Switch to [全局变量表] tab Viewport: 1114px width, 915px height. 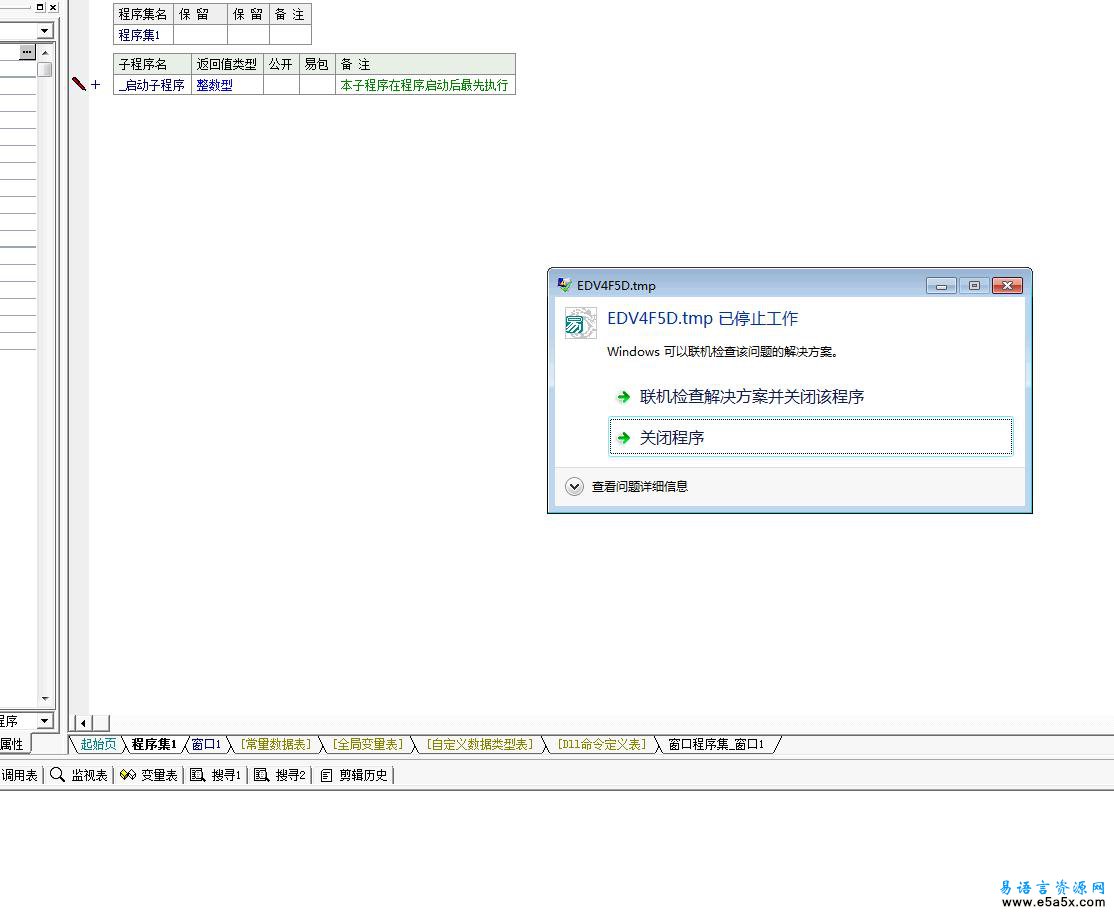click(367, 744)
